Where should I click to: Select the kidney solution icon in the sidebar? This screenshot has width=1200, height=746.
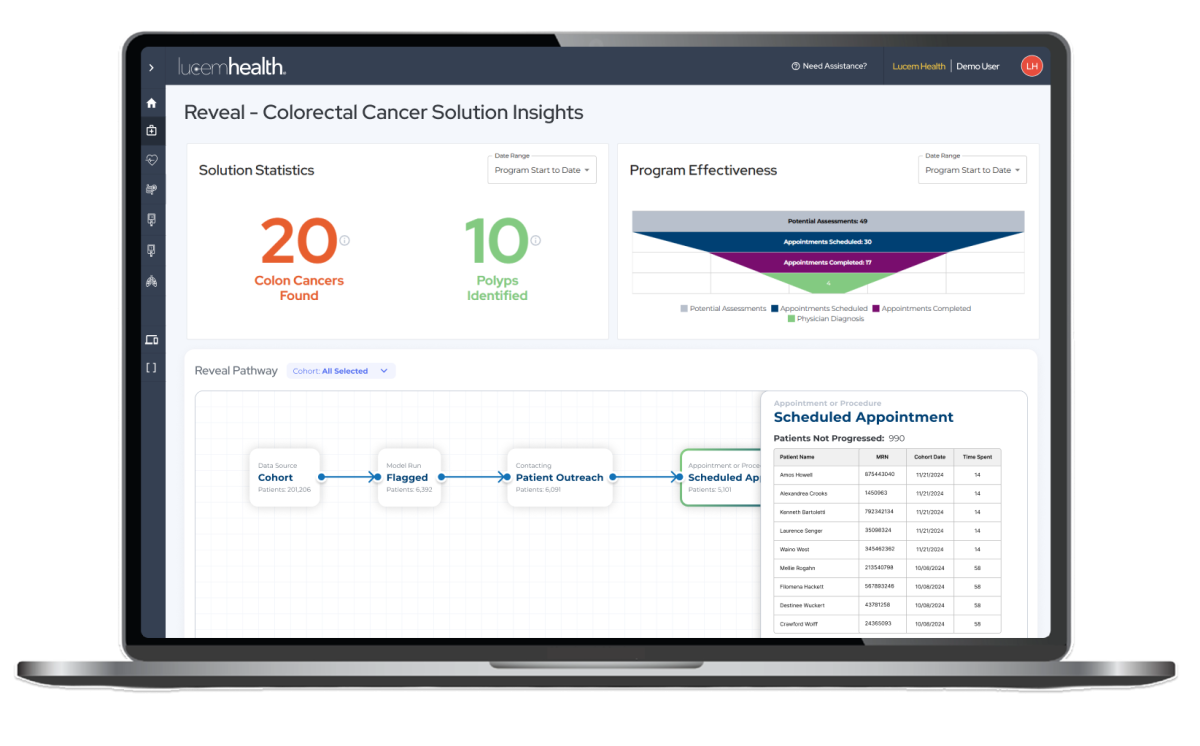coord(152,220)
